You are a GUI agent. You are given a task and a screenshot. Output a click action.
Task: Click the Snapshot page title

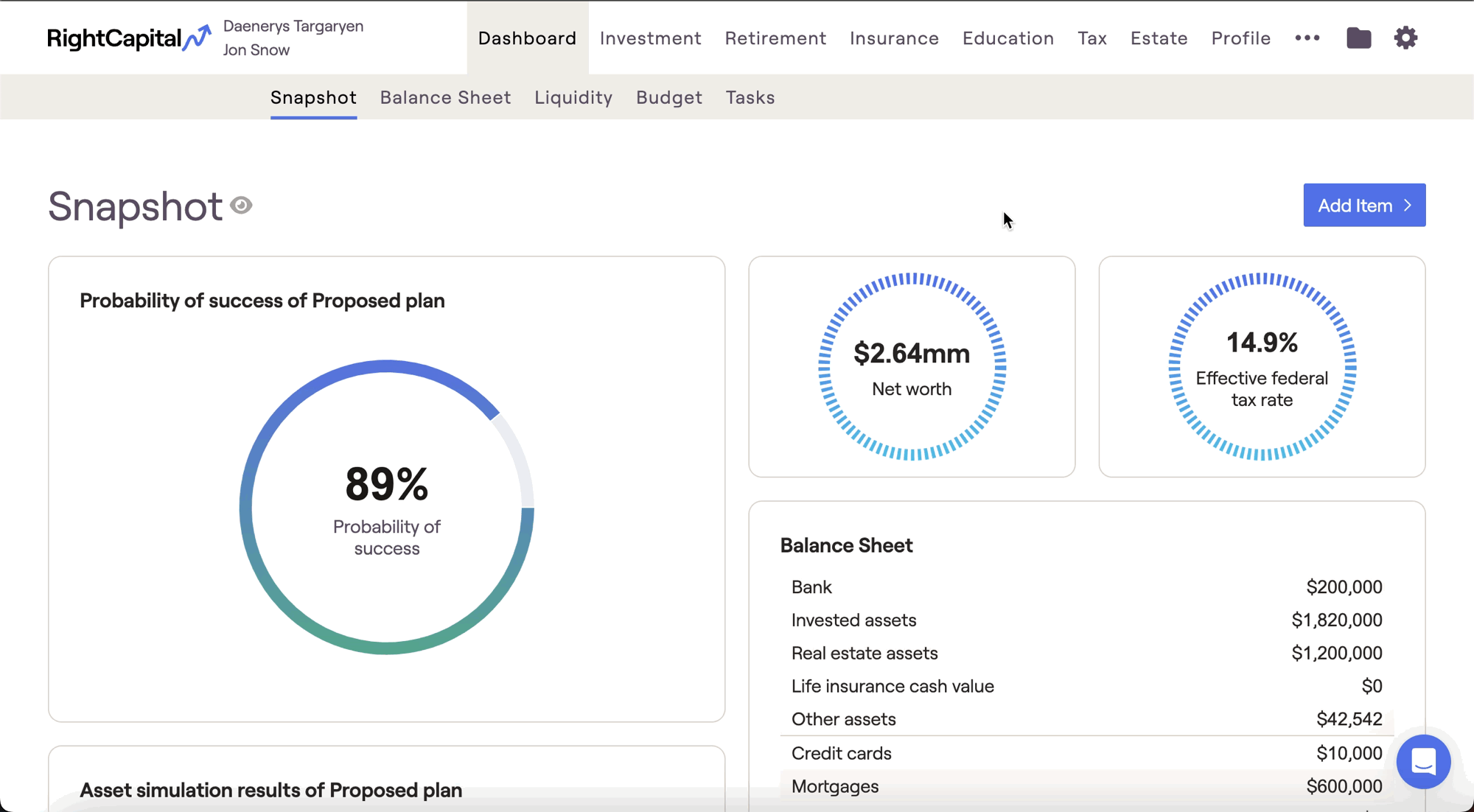point(135,206)
